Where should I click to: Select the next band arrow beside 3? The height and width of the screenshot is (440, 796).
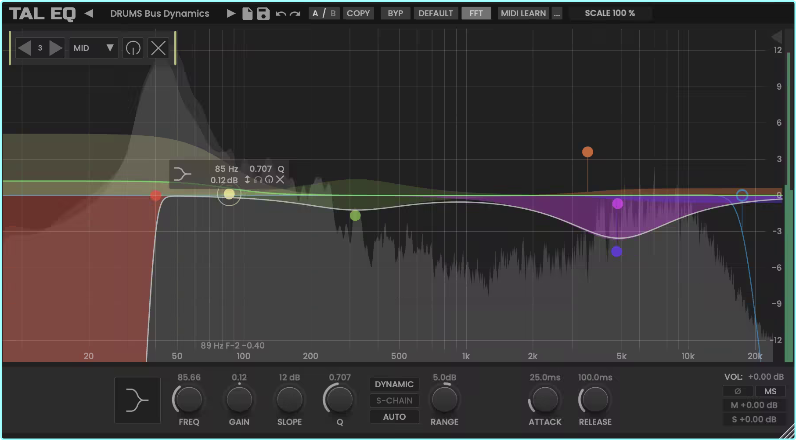click(x=56, y=48)
